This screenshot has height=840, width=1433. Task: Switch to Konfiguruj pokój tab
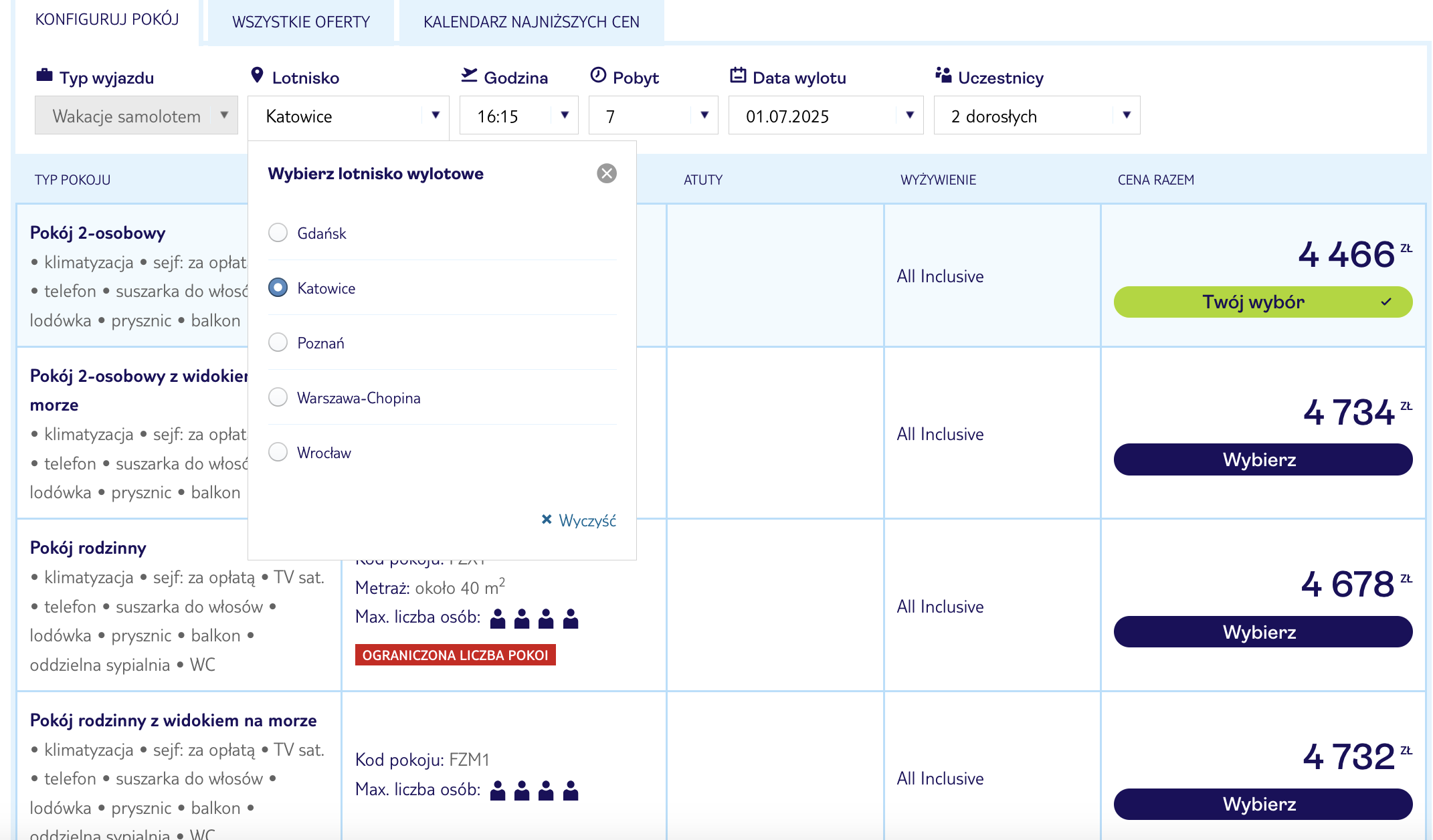107,20
